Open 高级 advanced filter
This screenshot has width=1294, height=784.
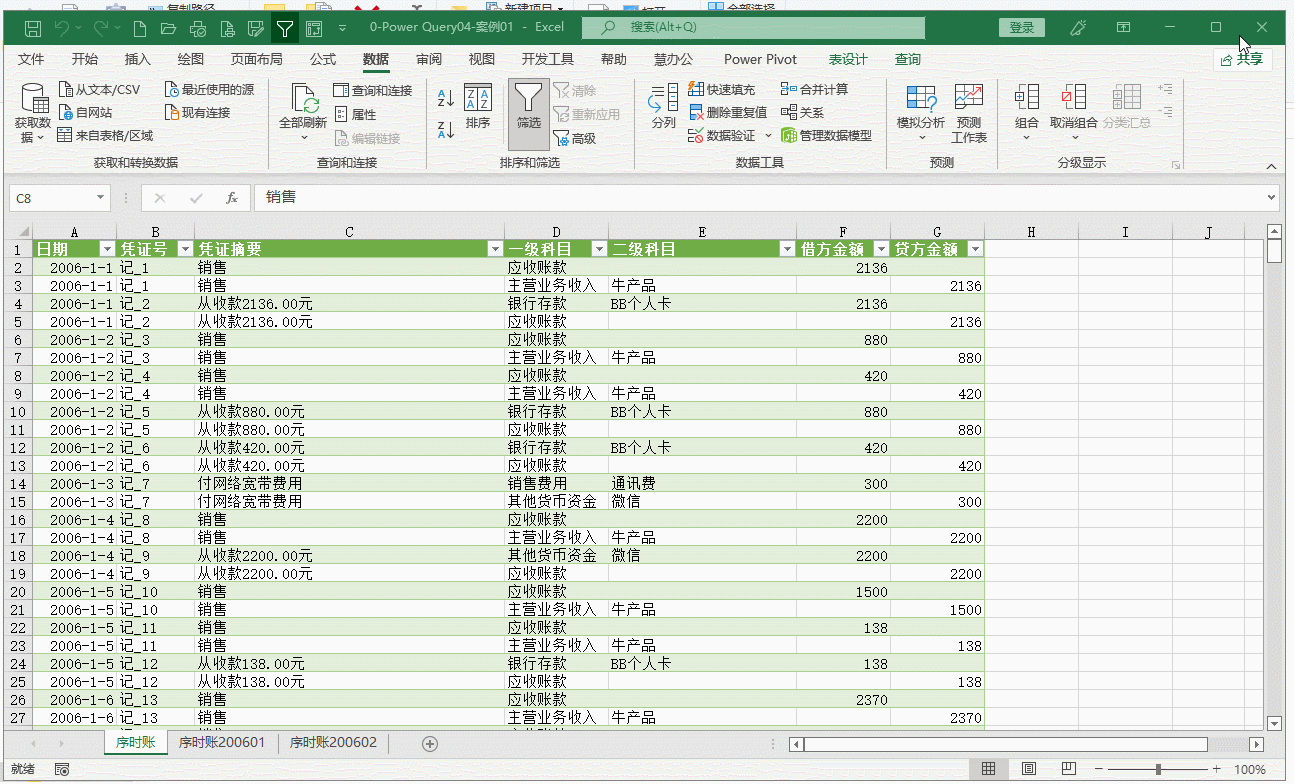pos(574,138)
